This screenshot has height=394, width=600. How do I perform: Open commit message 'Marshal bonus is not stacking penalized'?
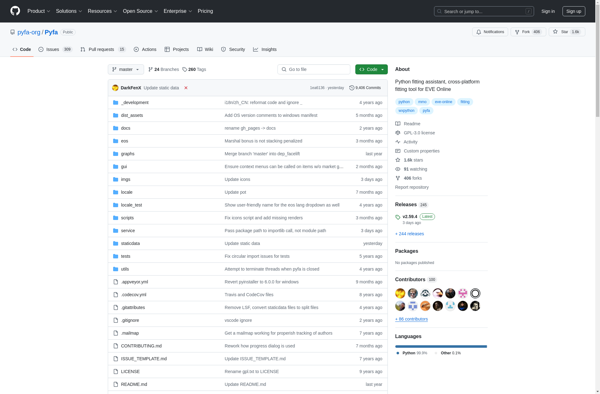263,141
